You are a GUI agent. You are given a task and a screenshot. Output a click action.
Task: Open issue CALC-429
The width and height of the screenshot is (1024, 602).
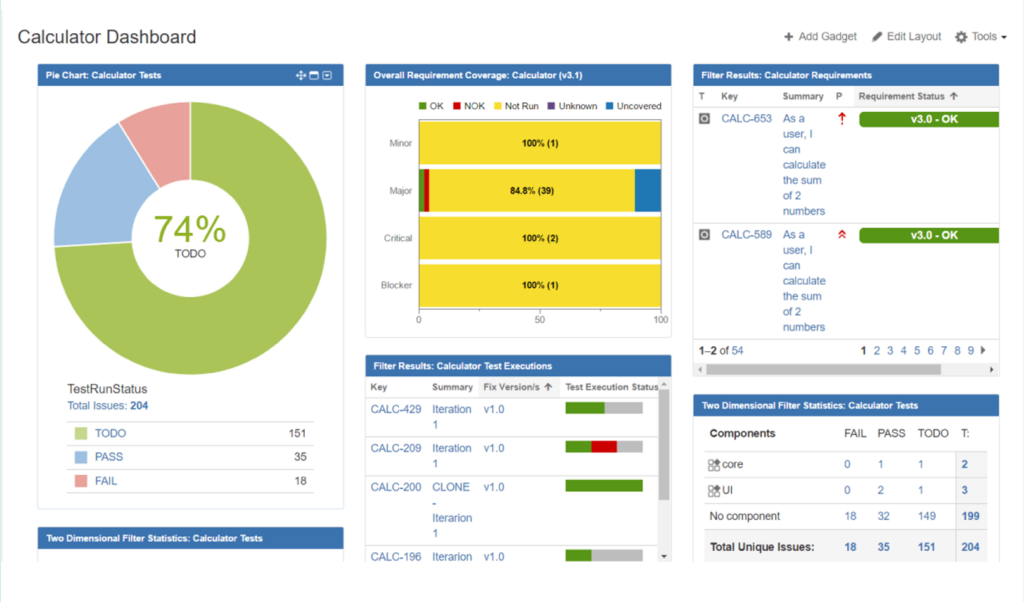tap(397, 409)
